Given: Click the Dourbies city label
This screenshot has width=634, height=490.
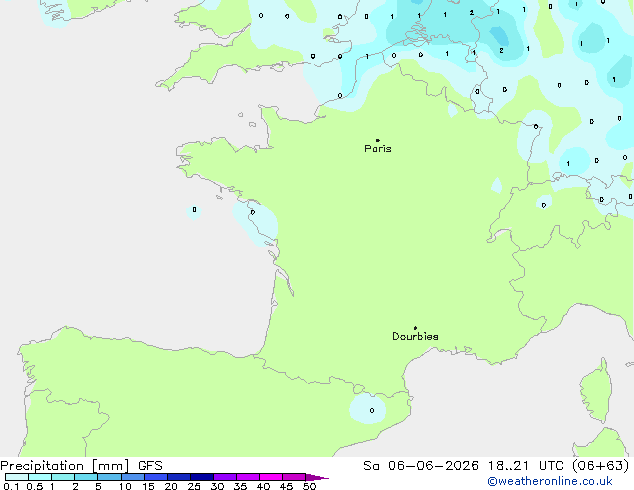Looking at the screenshot, I should [415, 336].
